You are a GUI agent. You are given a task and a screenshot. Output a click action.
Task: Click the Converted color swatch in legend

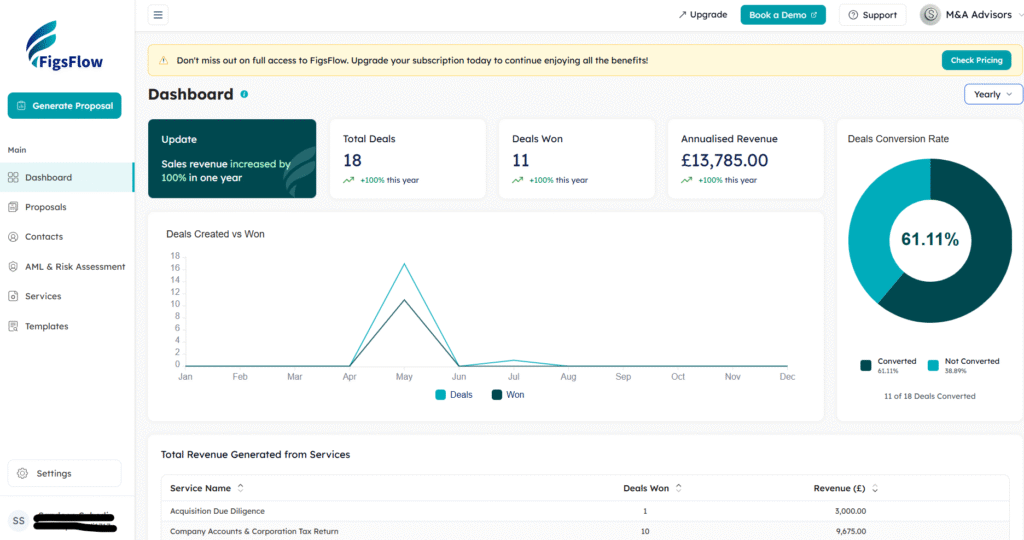coord(865,365)
